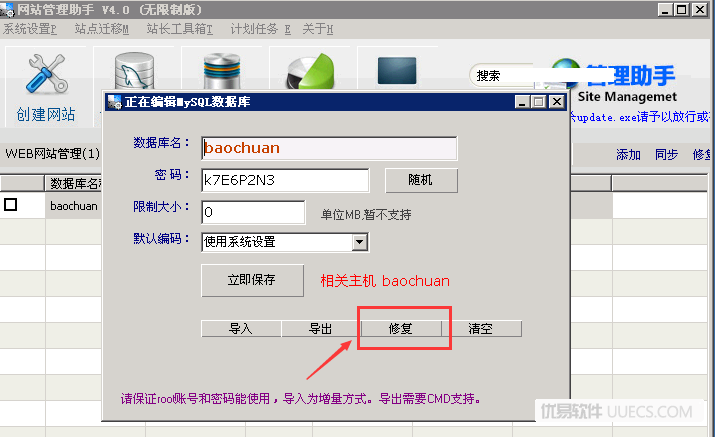Screen dimensions: 715x437
Task: Click the 修复 repair button
Action: click(x=401, y=328)
